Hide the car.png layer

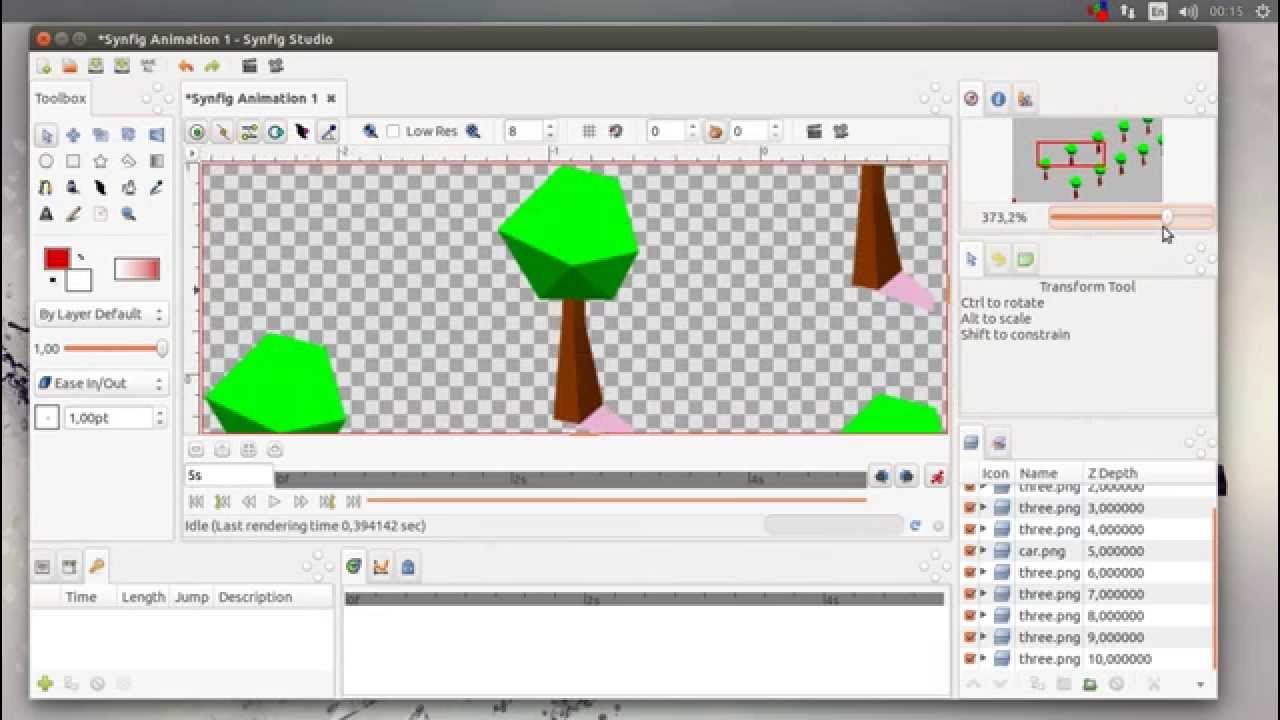pyautogui.click(x=970, y=551)
